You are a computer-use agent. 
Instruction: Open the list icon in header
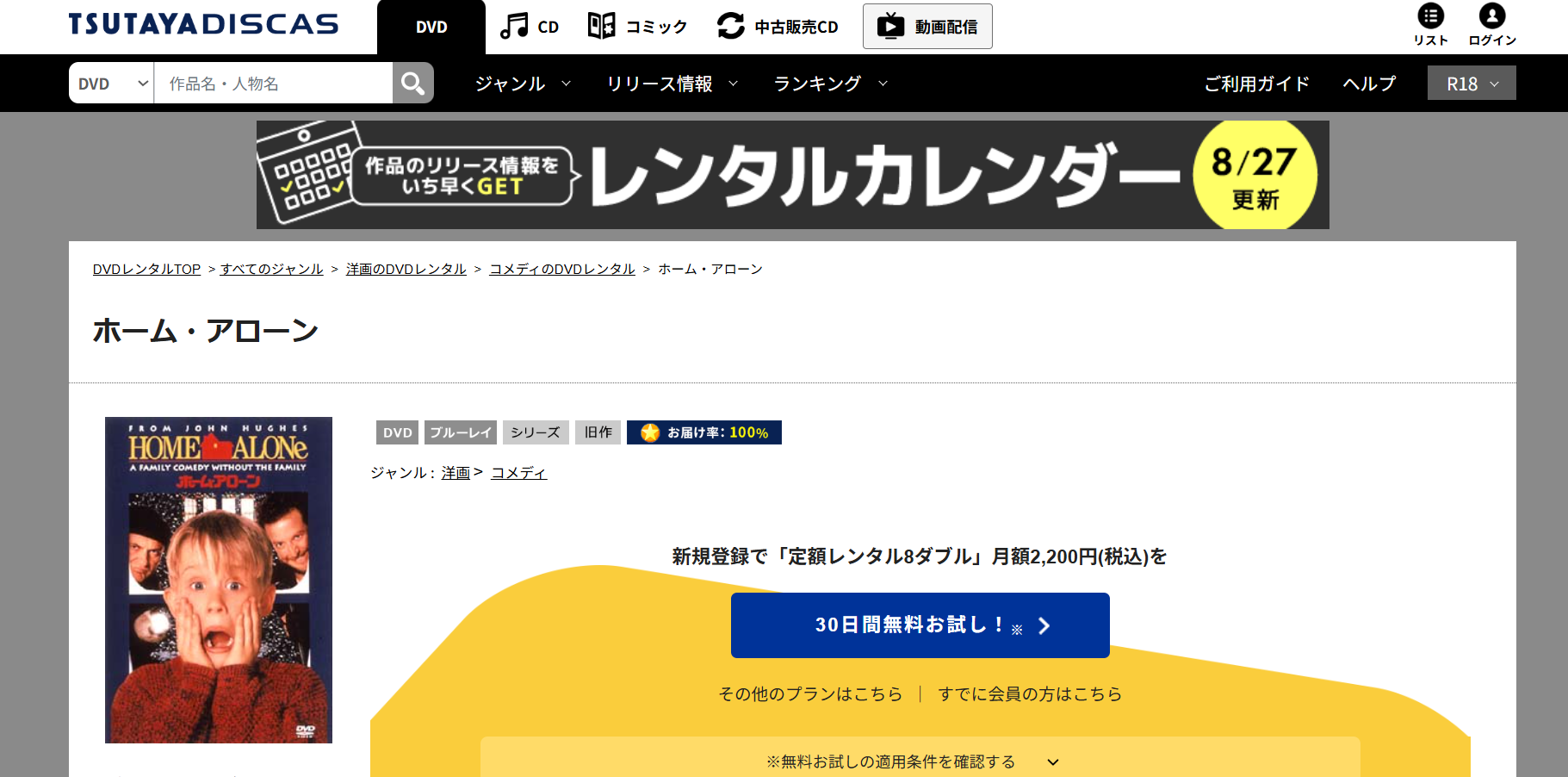pyautogui.click(x=1431, y=16)
